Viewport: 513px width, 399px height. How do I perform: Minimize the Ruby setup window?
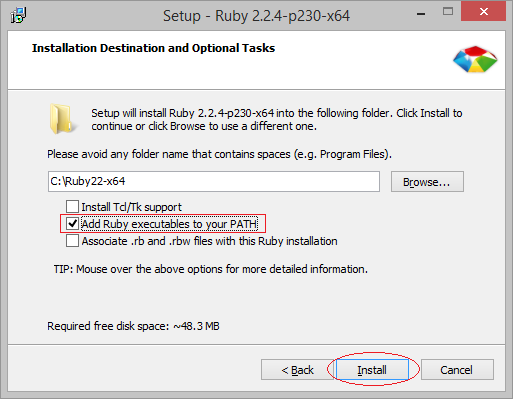click(x=421, y=13)
